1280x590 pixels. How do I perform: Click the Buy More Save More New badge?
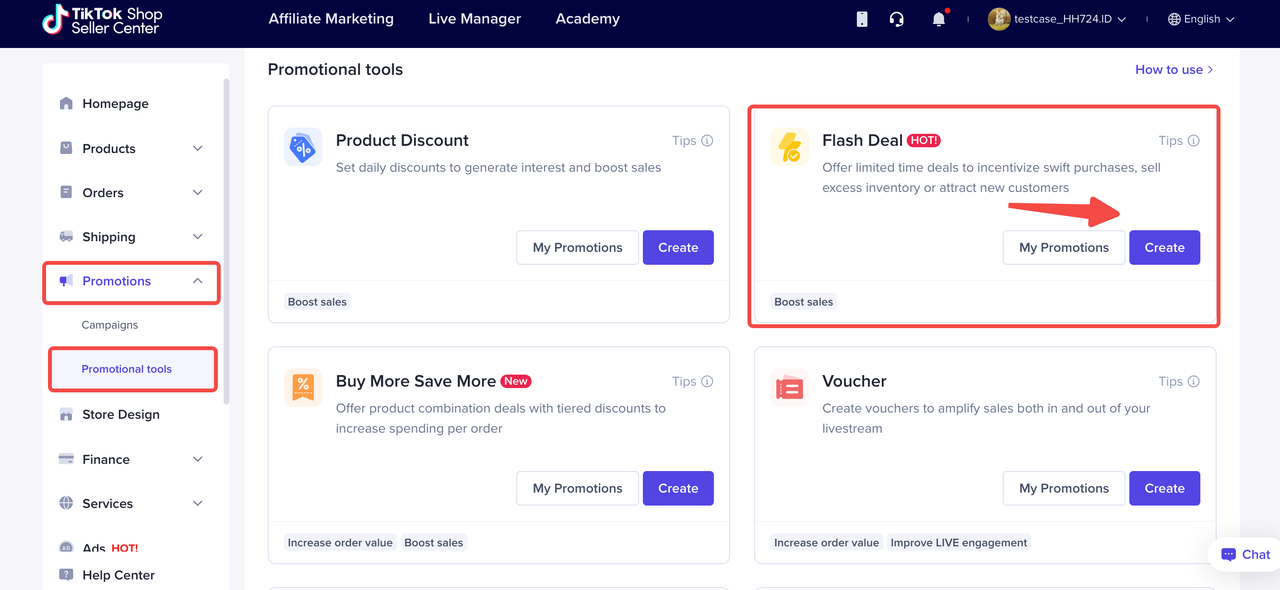pyautogui.click(x=516, y=381)
